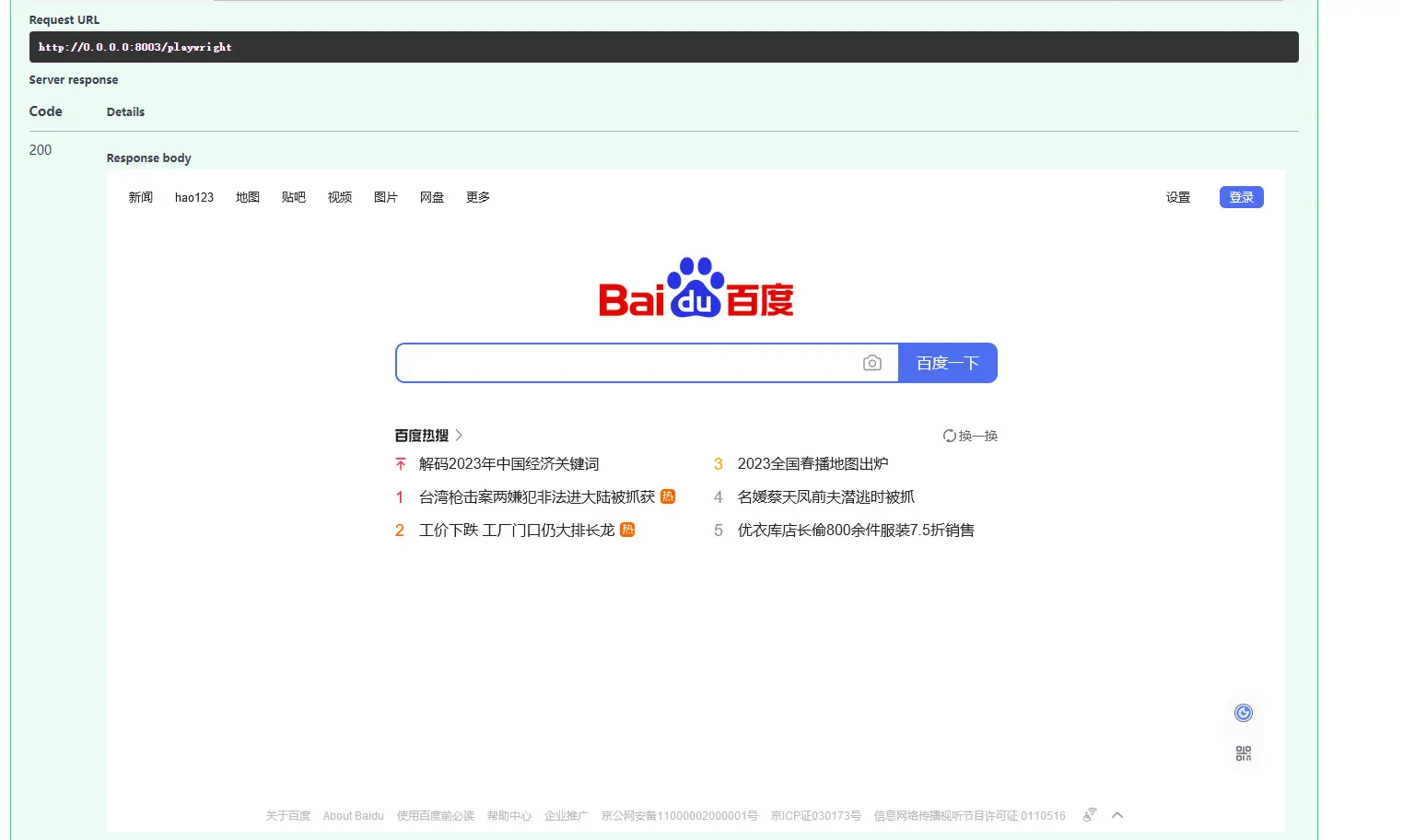Open the 新闻 nav item
1403x840 pixels.
pyautogui.click(x=141, y=197)
